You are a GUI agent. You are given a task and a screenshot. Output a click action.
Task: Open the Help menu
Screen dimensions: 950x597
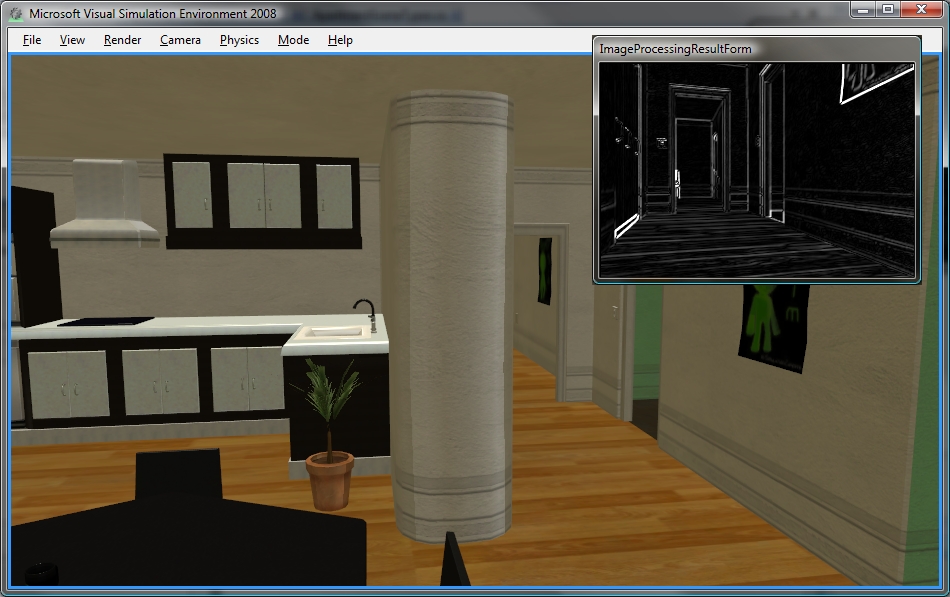click(x=339, y=40)
